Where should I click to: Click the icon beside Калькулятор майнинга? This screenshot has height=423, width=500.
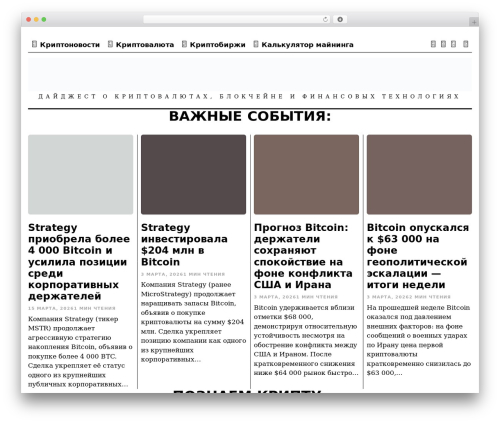tap(256, 44)
